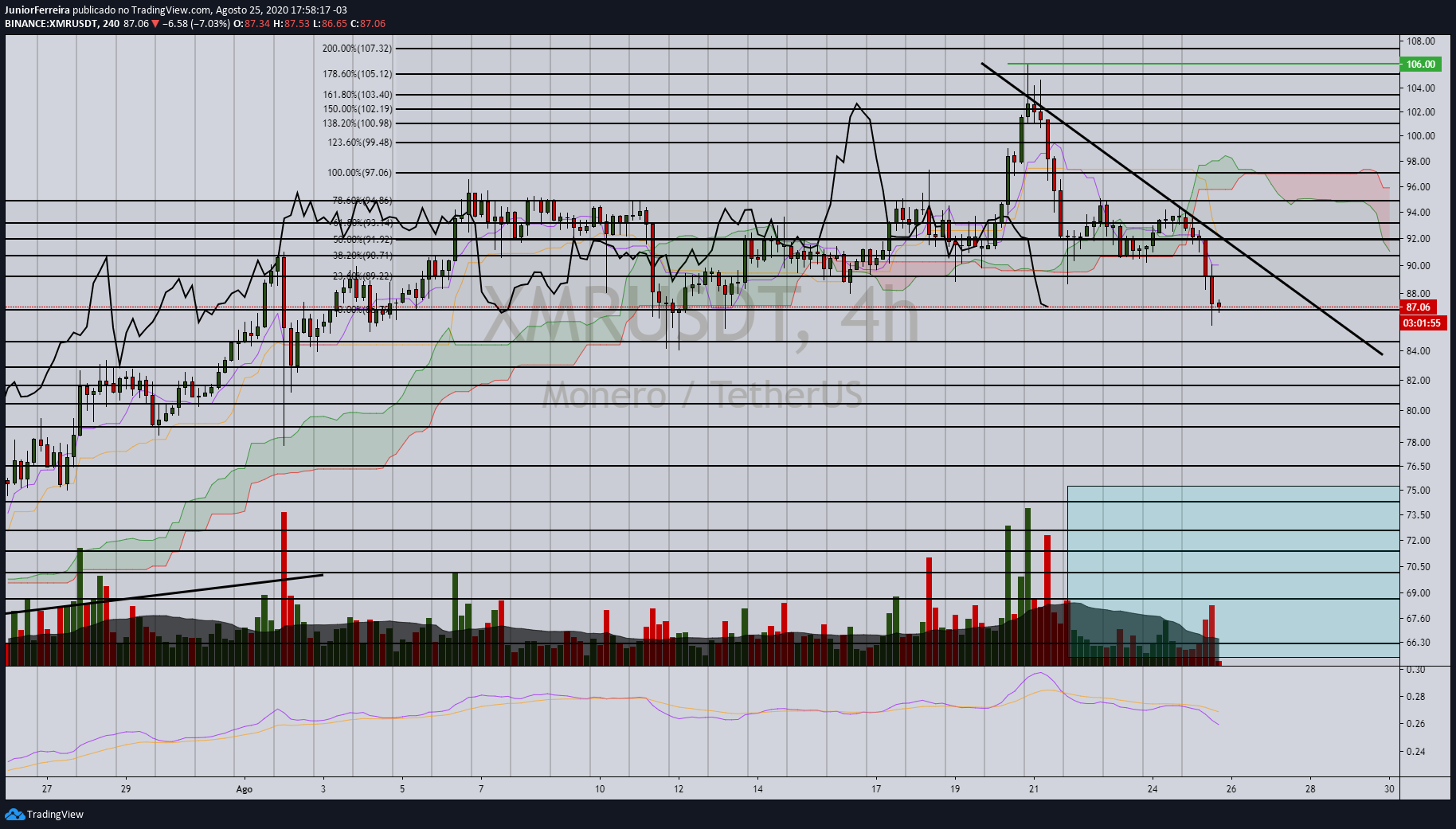Click date 21 on the time axis

coord(1034,789)
